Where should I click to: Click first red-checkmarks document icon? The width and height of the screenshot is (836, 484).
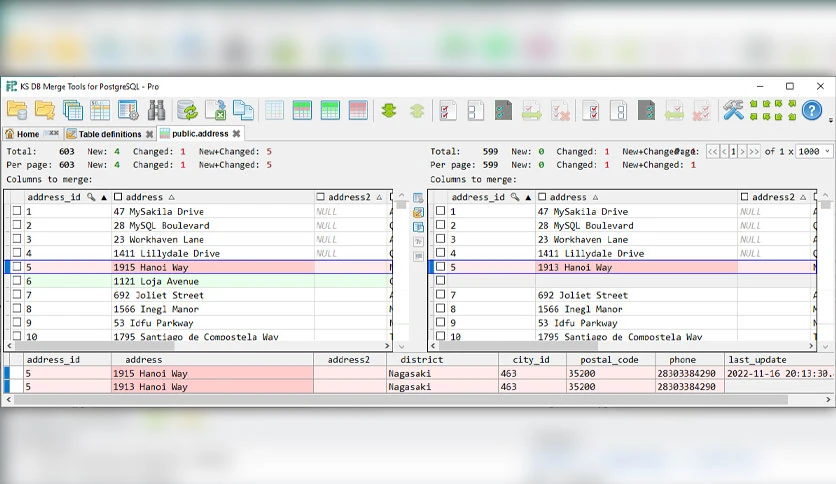(x=447, y=110)
